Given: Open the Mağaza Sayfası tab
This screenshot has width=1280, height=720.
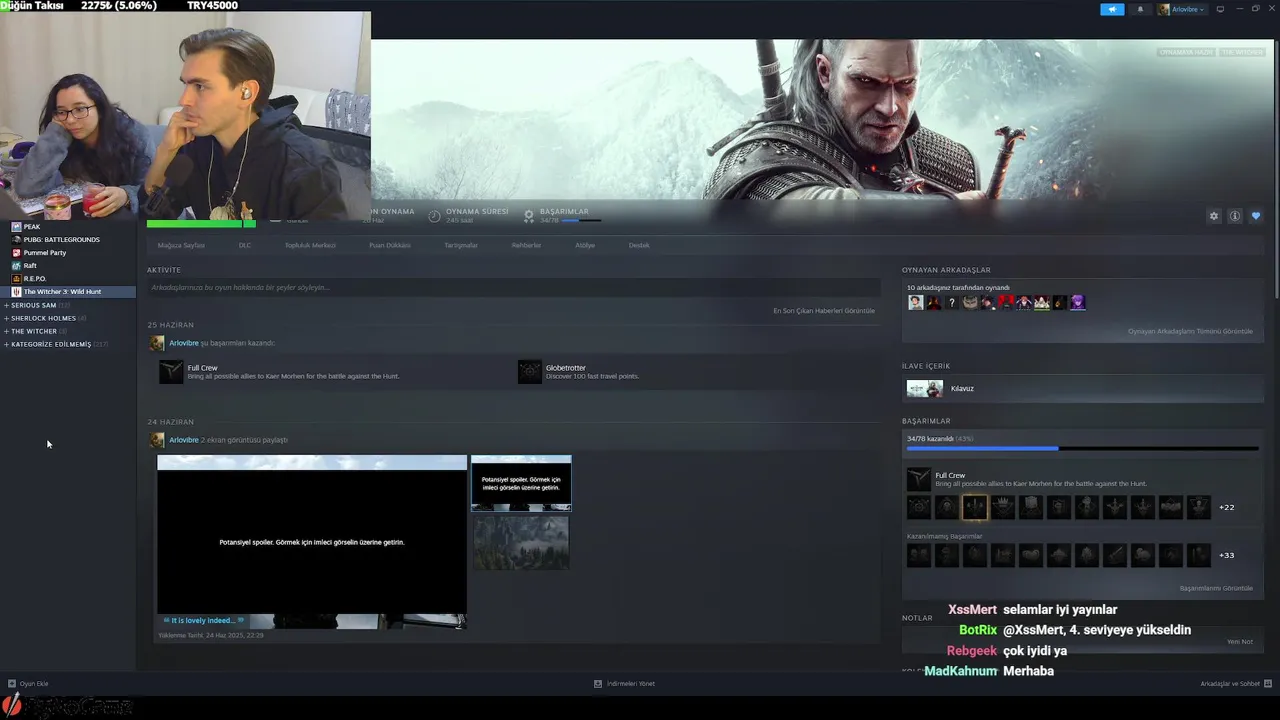Looking at the screenshot, I should pyautogui.click(x=181, y=245).
